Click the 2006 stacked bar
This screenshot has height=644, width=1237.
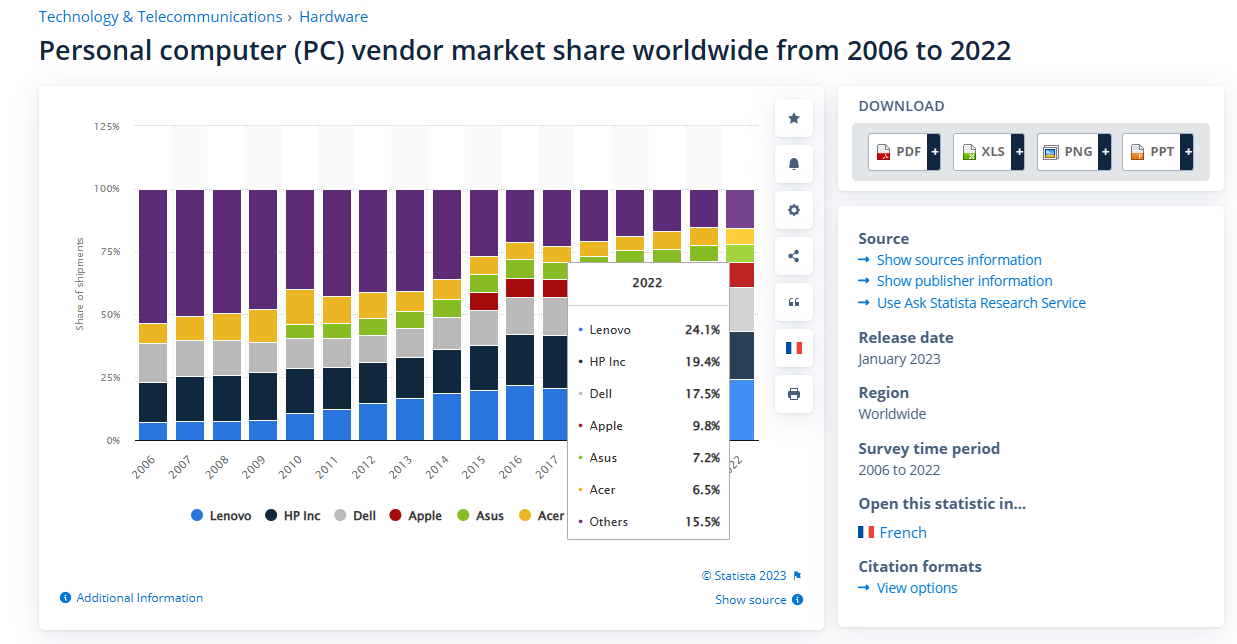point(153,315)
